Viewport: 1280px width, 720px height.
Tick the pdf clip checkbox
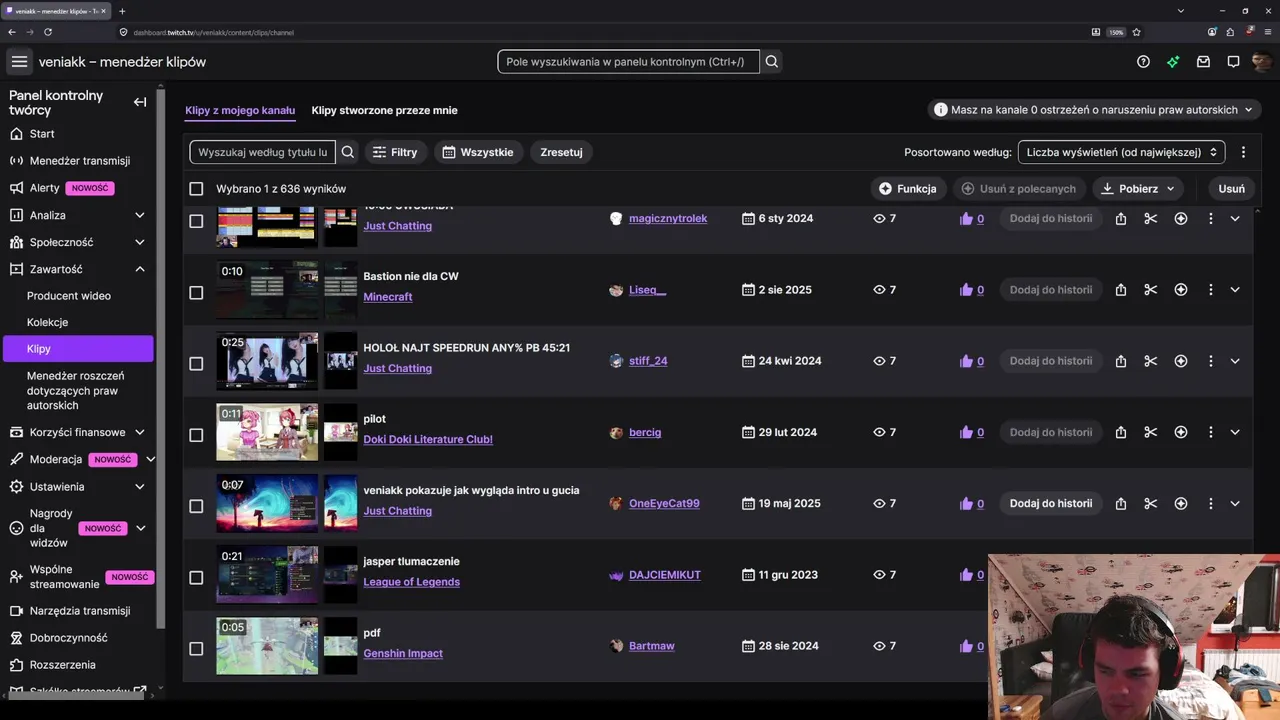click(196, 649)
